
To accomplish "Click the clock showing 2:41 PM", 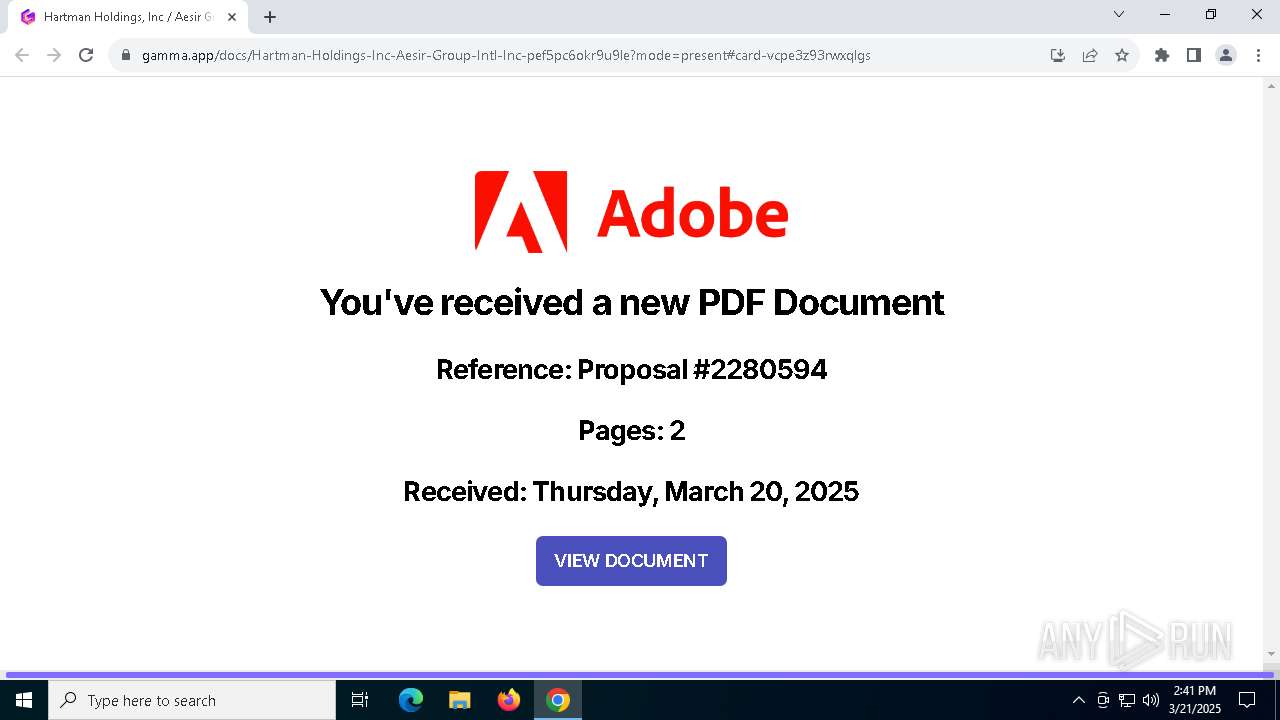I will click(x=1195, y=700).
